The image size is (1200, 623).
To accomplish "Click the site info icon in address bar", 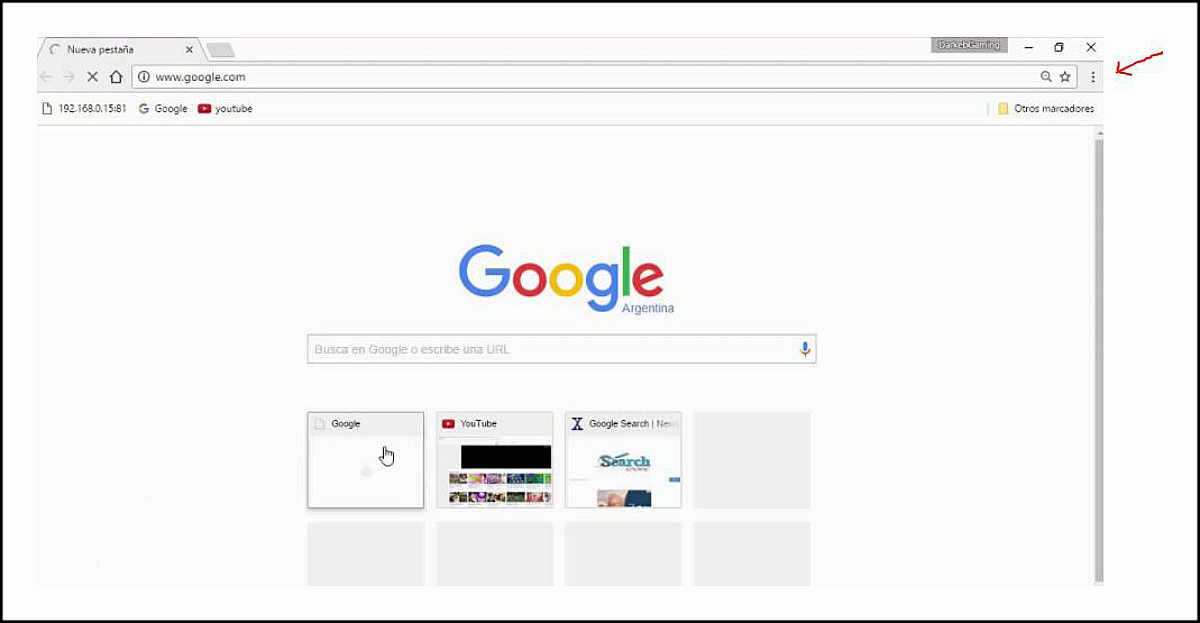I will point(143,77).
